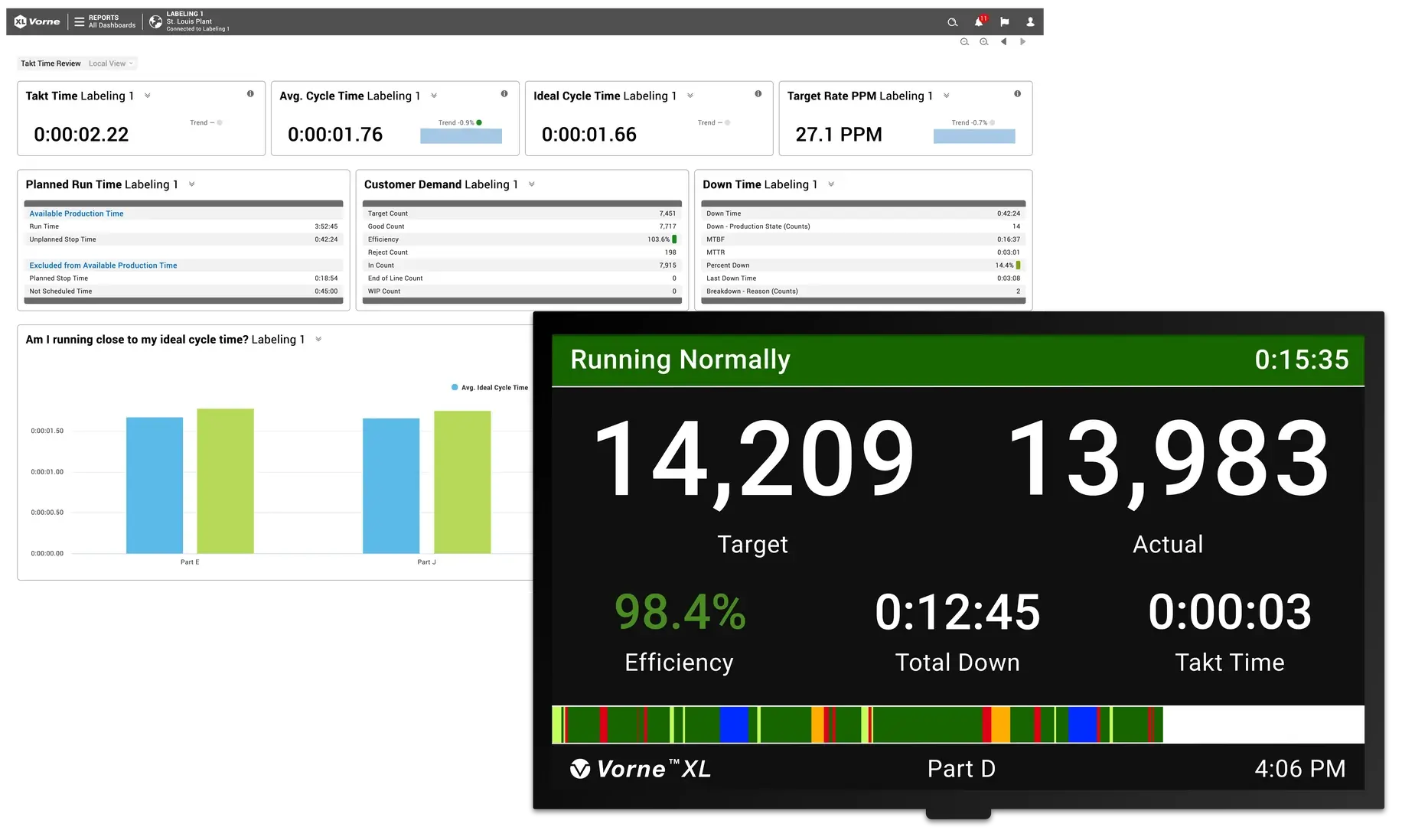Go to next period with right arrow
The height and width of the screenshot is (840, 1402).
1022,42
